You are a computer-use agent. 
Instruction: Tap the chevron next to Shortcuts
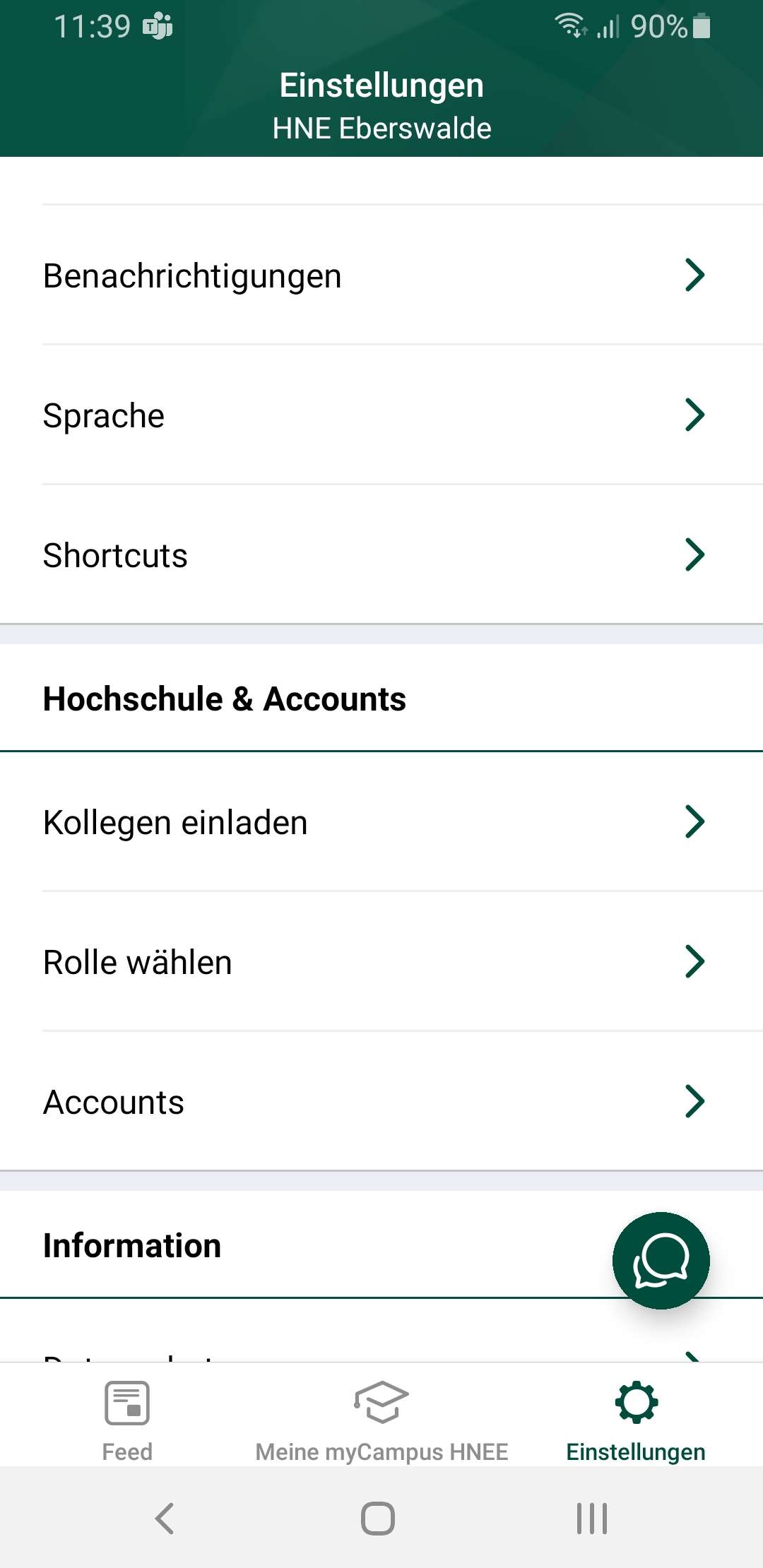tap(694, 554)
